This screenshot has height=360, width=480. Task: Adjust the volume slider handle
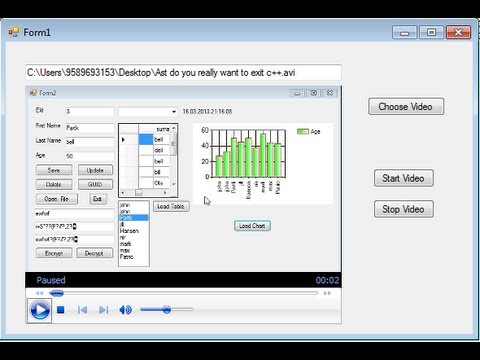point(167,310)
